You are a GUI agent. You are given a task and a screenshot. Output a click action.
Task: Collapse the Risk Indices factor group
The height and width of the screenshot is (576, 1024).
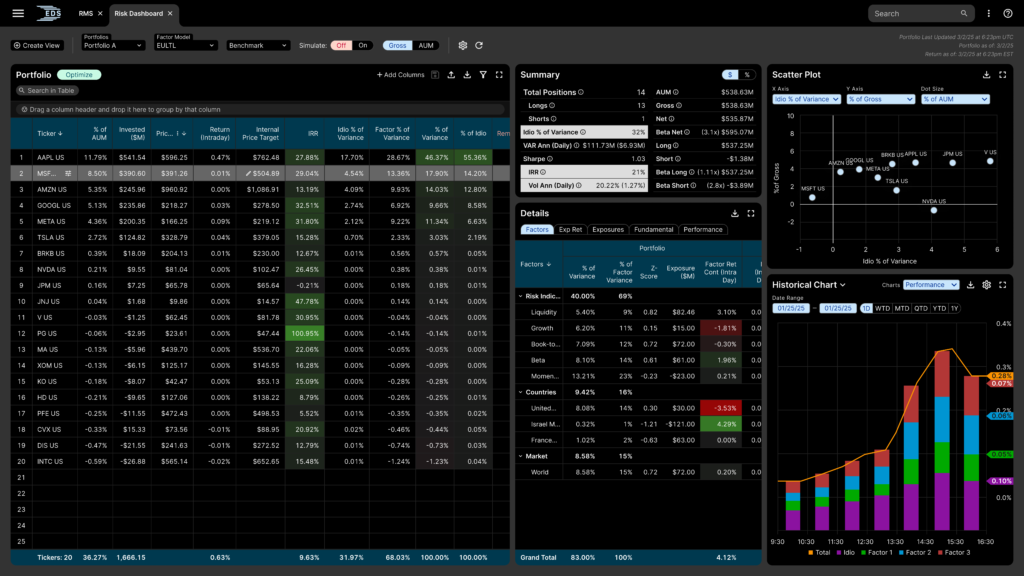click(520, 296)
